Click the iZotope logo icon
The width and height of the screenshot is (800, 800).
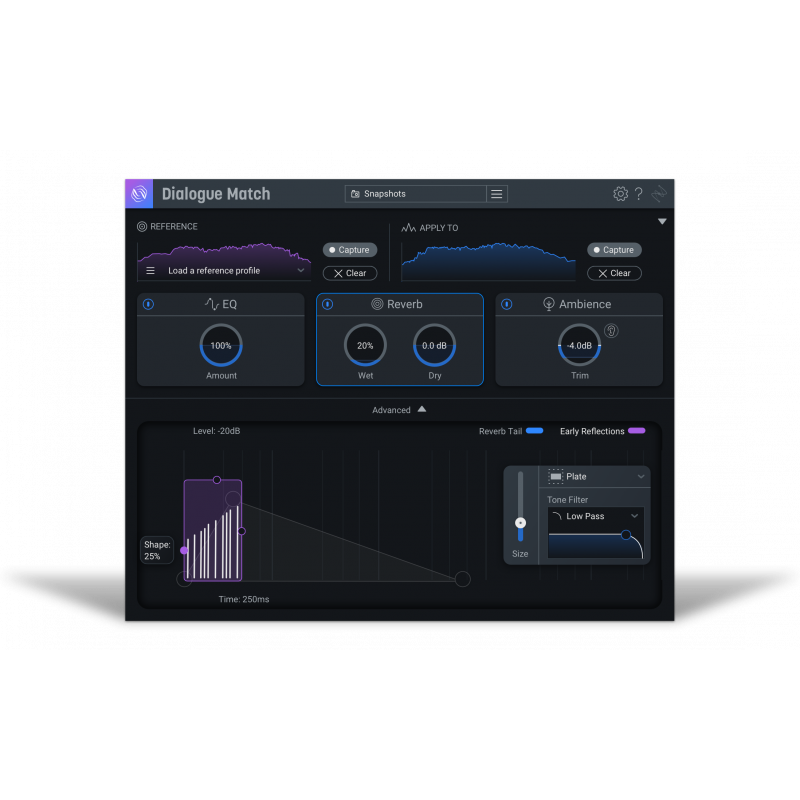click(x=139, y=194)
